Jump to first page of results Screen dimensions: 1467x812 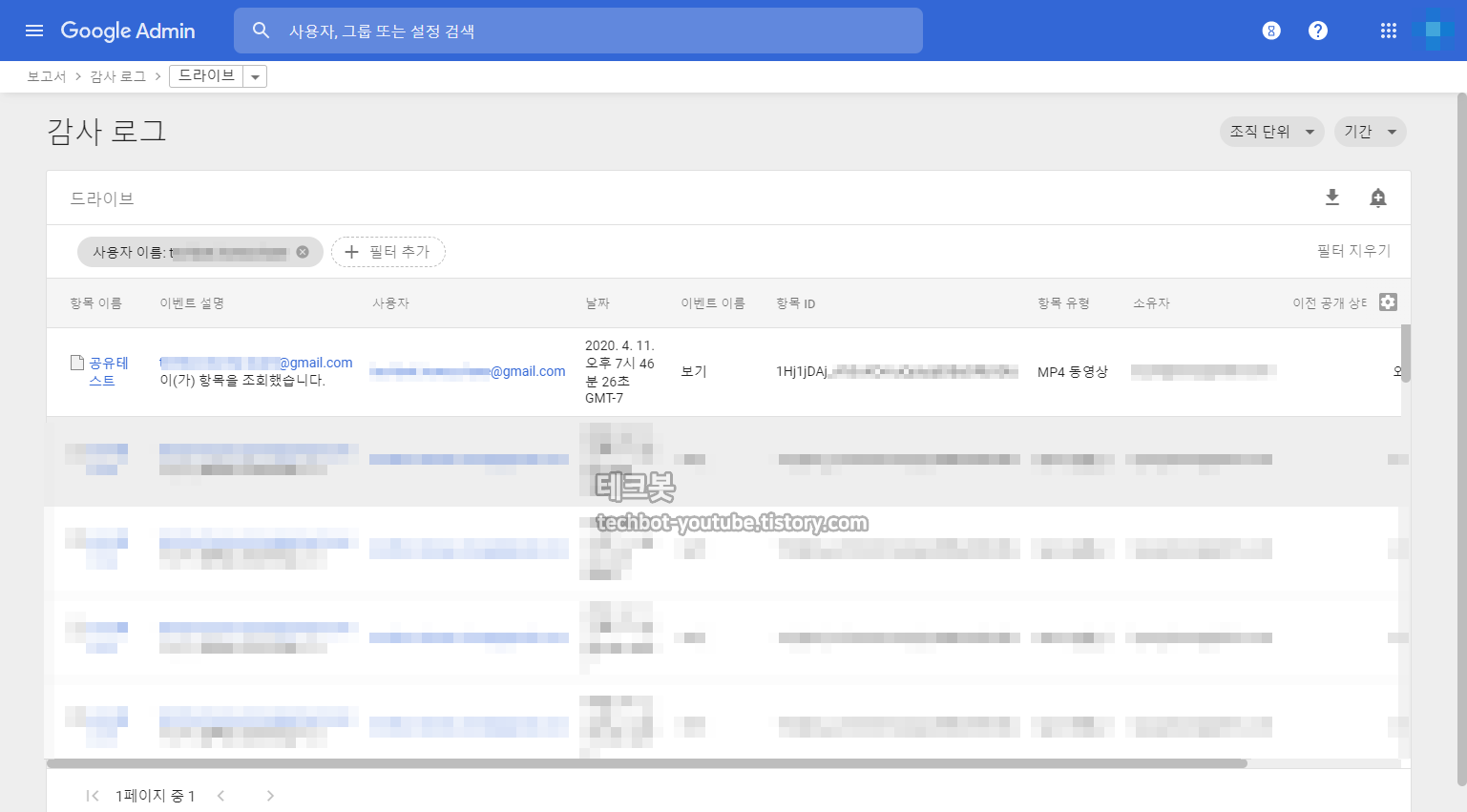click(93, 796)
